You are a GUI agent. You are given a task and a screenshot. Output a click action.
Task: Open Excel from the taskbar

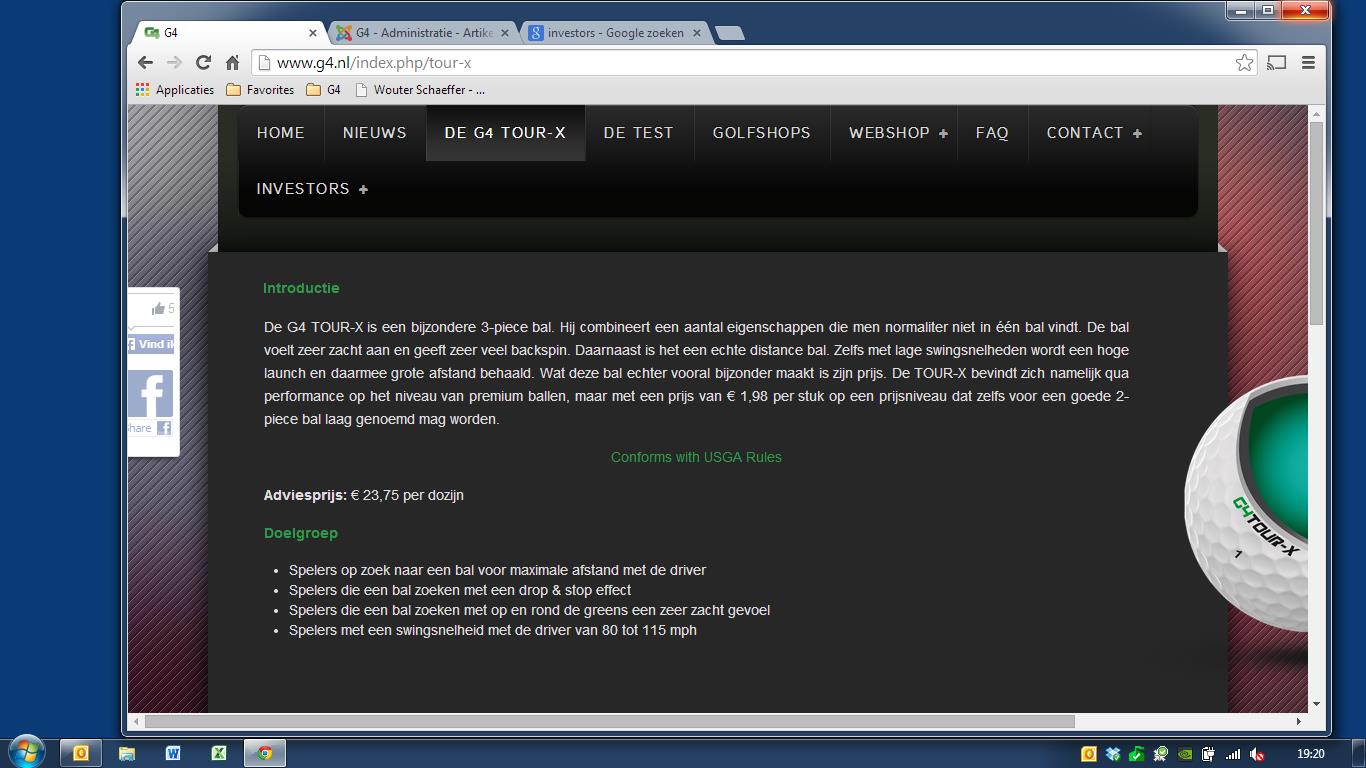pos(219,753)
